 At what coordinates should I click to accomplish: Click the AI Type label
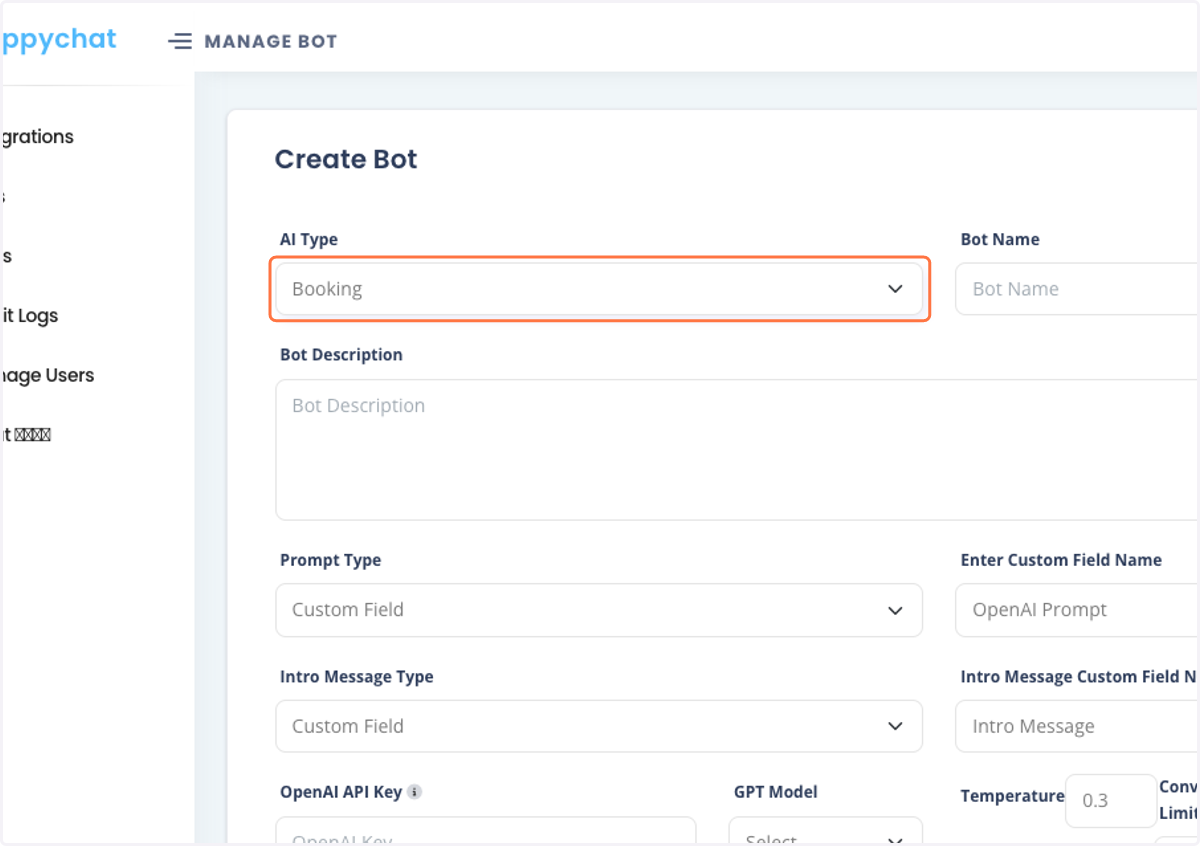[x=309, y=240]
